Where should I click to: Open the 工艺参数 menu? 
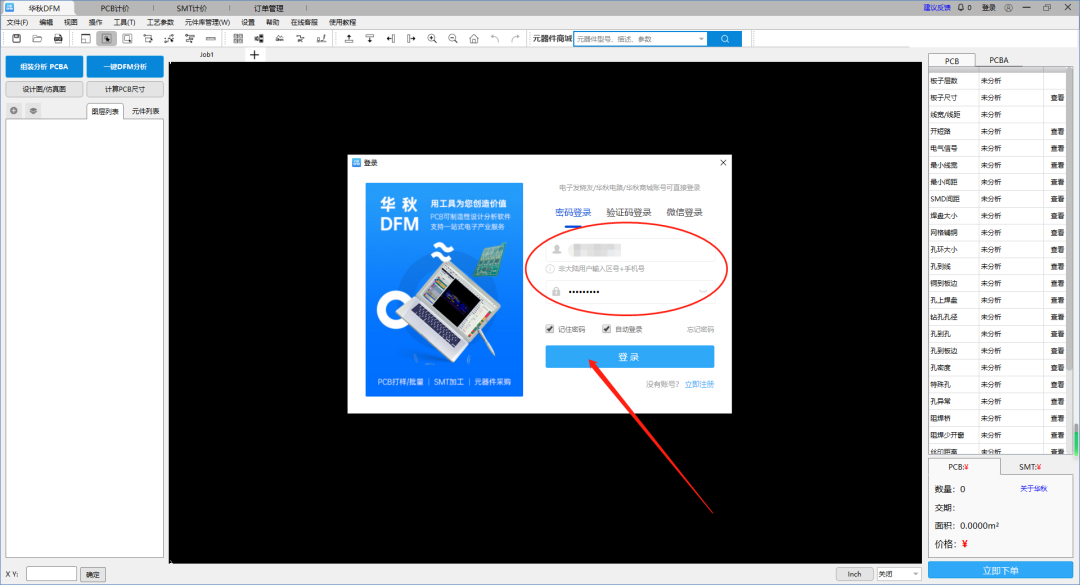(x=160, y=22)
